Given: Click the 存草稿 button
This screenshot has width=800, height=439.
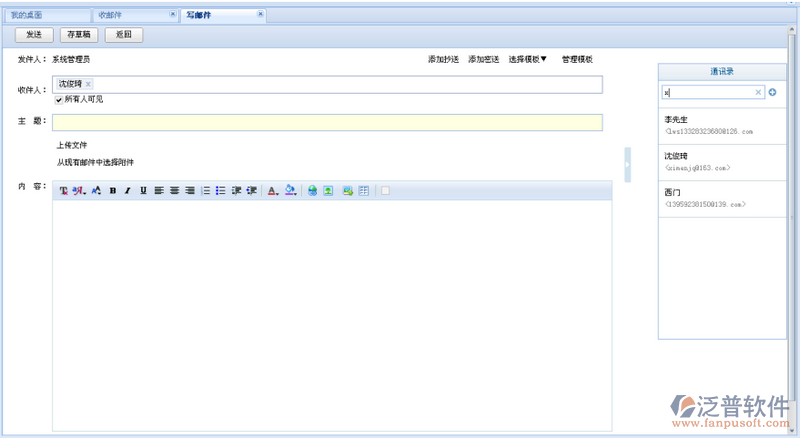Looking at the screenshot, I should [x=79, y=35].
